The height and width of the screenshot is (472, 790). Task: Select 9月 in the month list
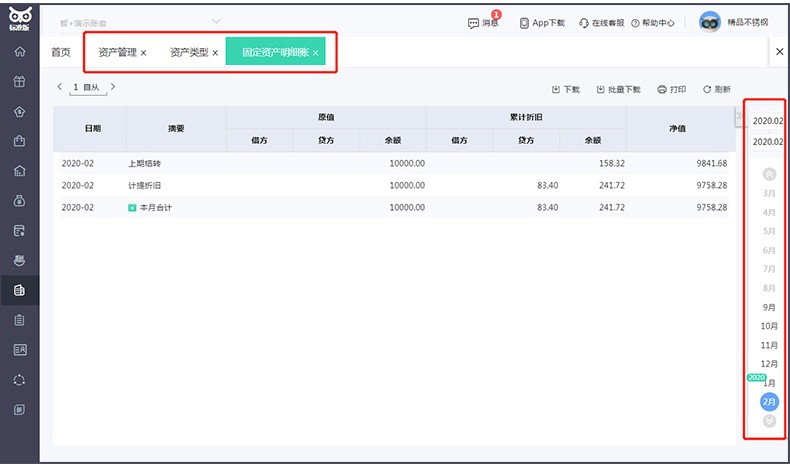(769, 307)
